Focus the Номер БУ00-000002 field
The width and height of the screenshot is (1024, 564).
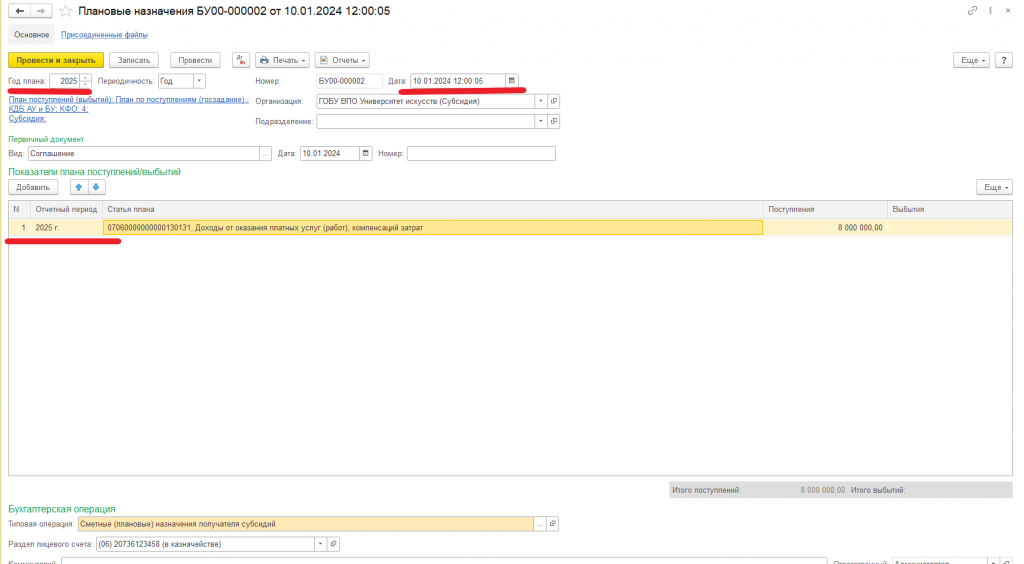pyautogui.click(x=349, y=81)
